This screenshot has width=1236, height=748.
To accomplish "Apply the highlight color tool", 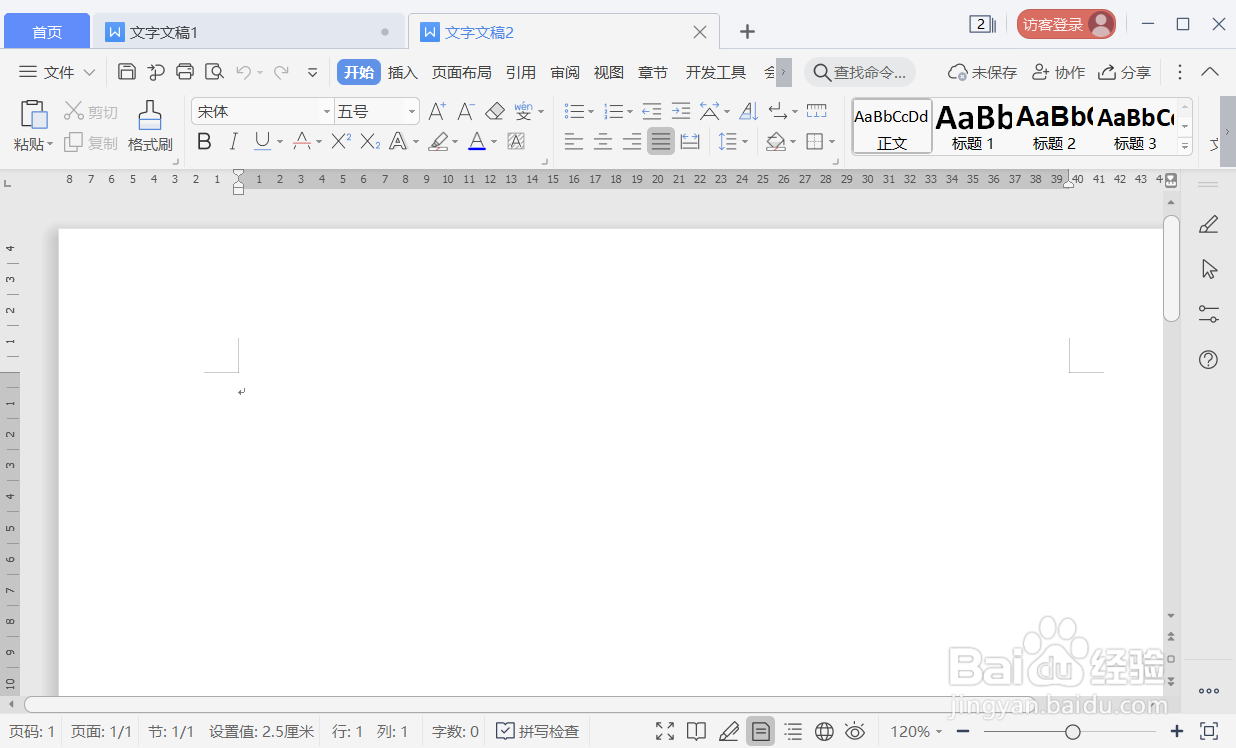I will tap(440, 142).
